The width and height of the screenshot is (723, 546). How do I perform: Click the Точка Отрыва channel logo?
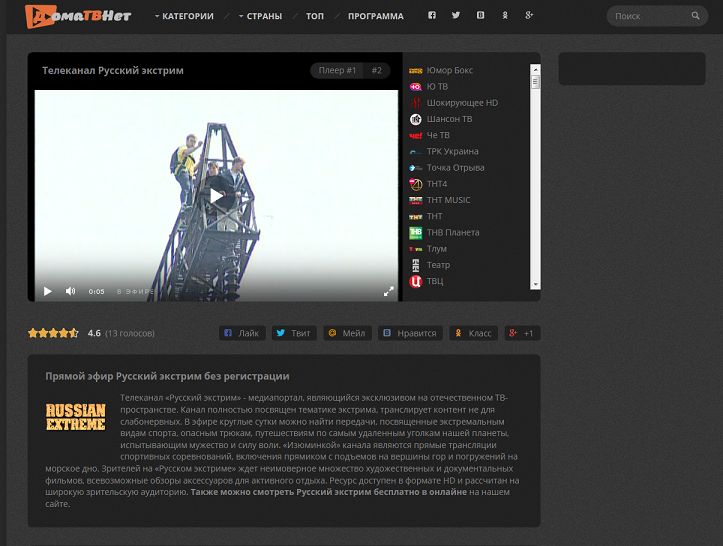pos(415,168)
